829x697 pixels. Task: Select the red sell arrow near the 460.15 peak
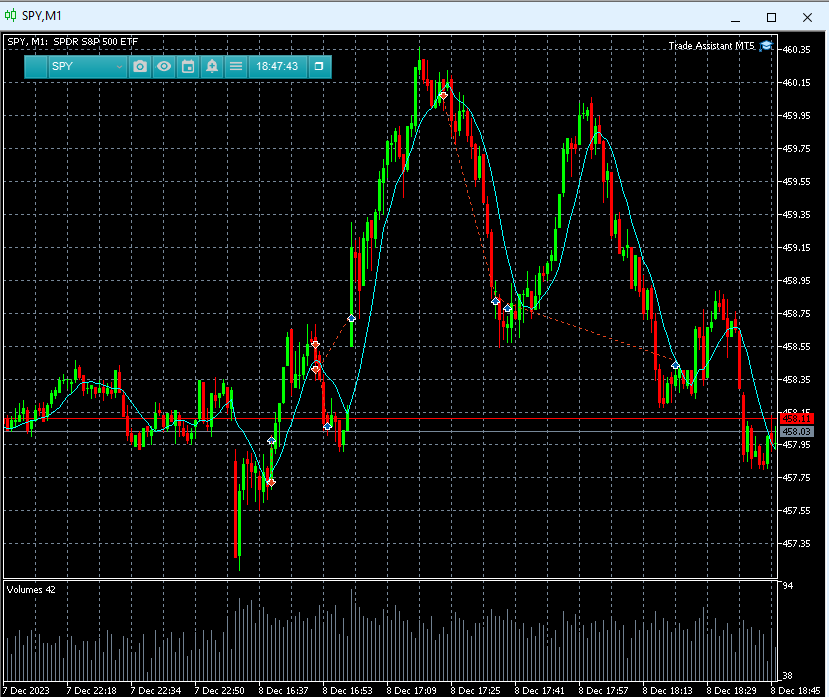tap(443, 95)
